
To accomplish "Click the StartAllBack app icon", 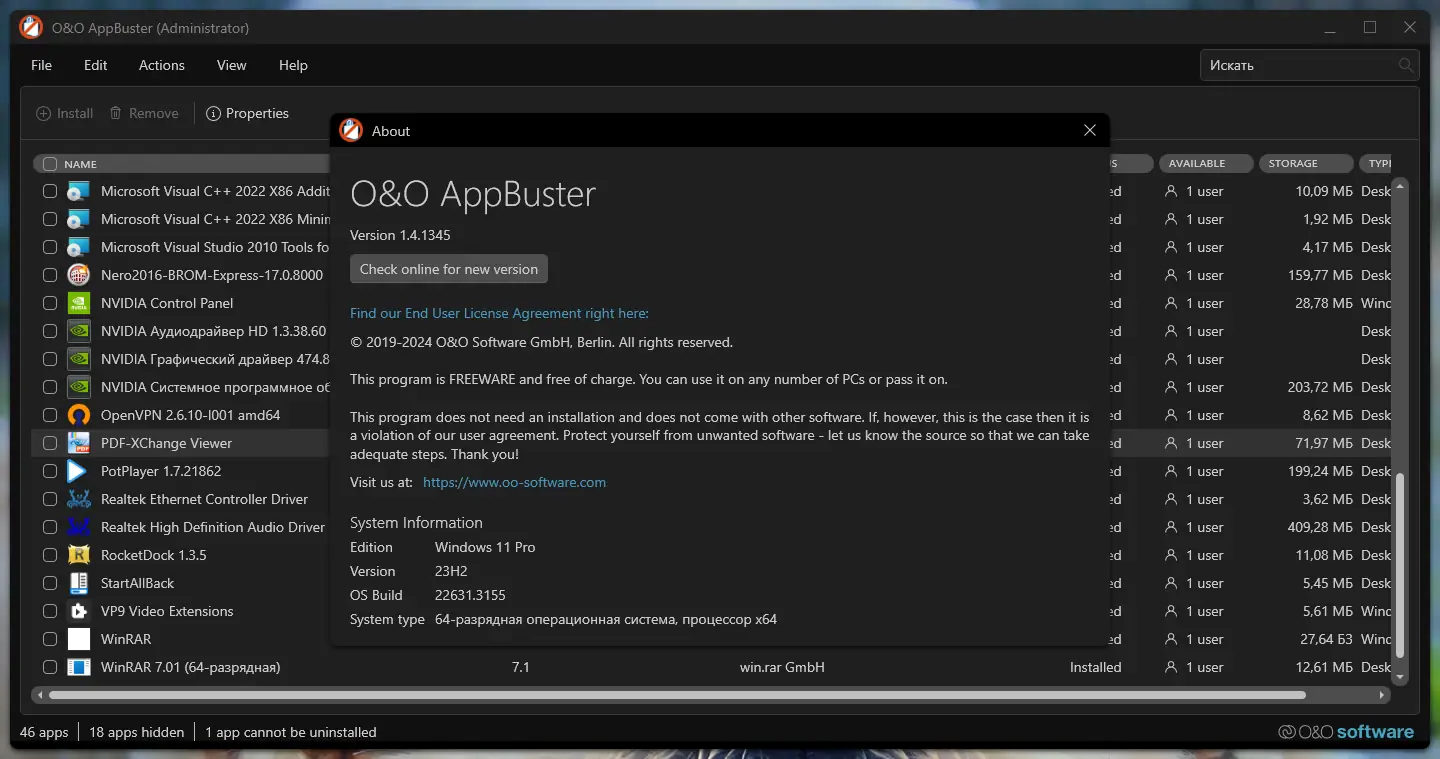I will [79, 583].
